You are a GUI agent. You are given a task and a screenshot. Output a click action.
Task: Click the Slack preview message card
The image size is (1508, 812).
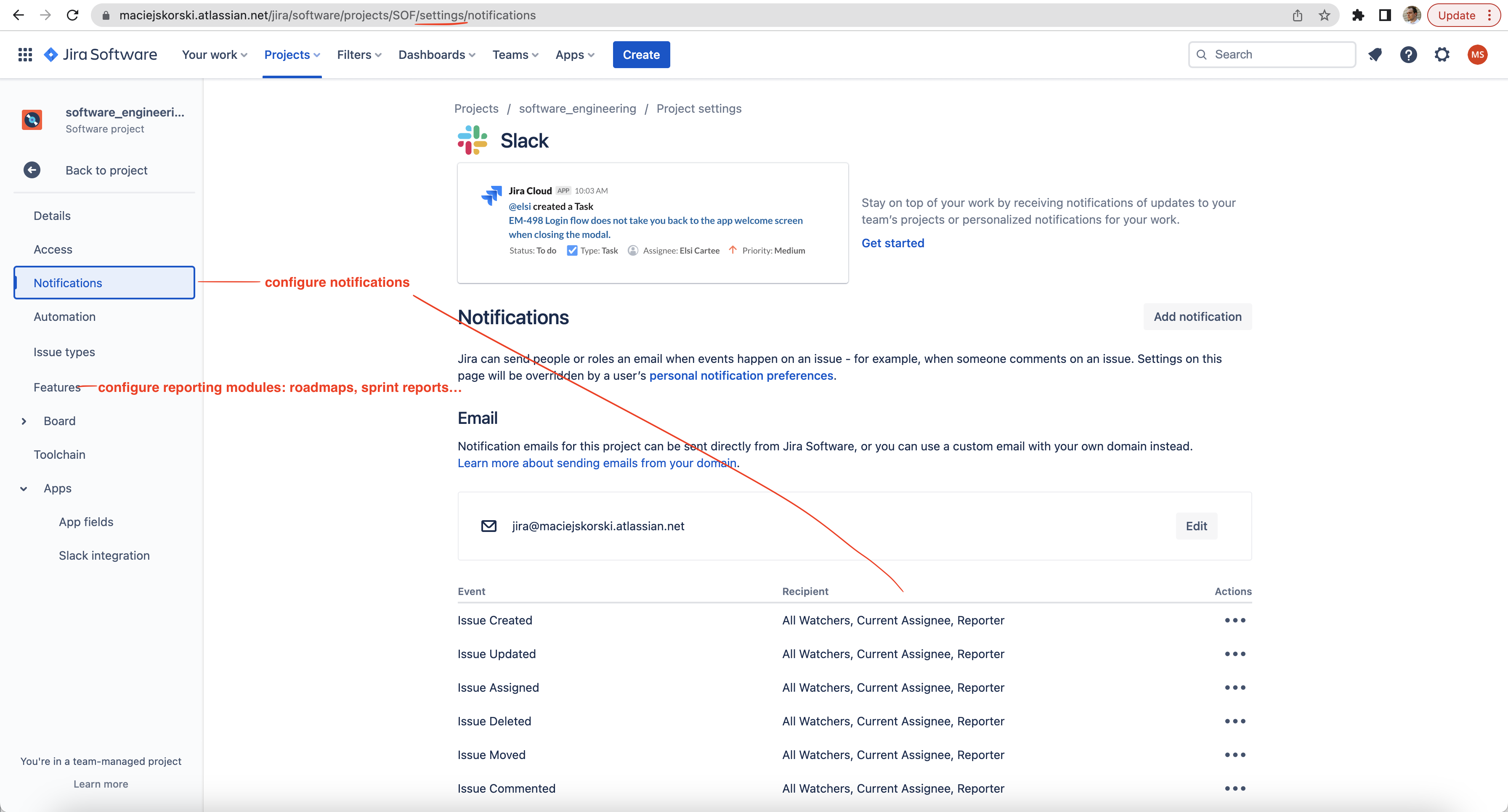pos(653,223)
